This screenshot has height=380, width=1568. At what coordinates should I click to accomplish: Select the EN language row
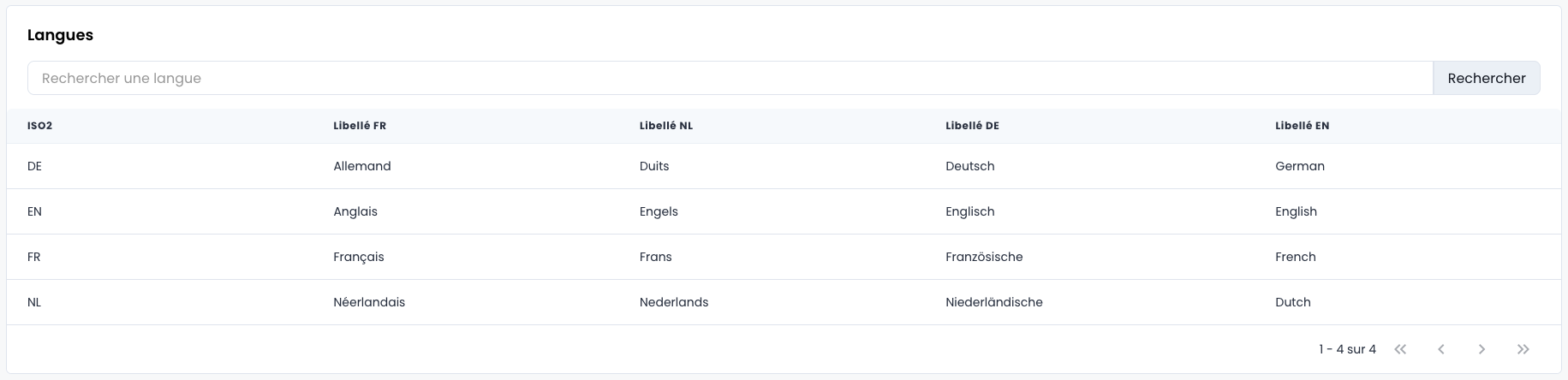click(x=34, y=211)
